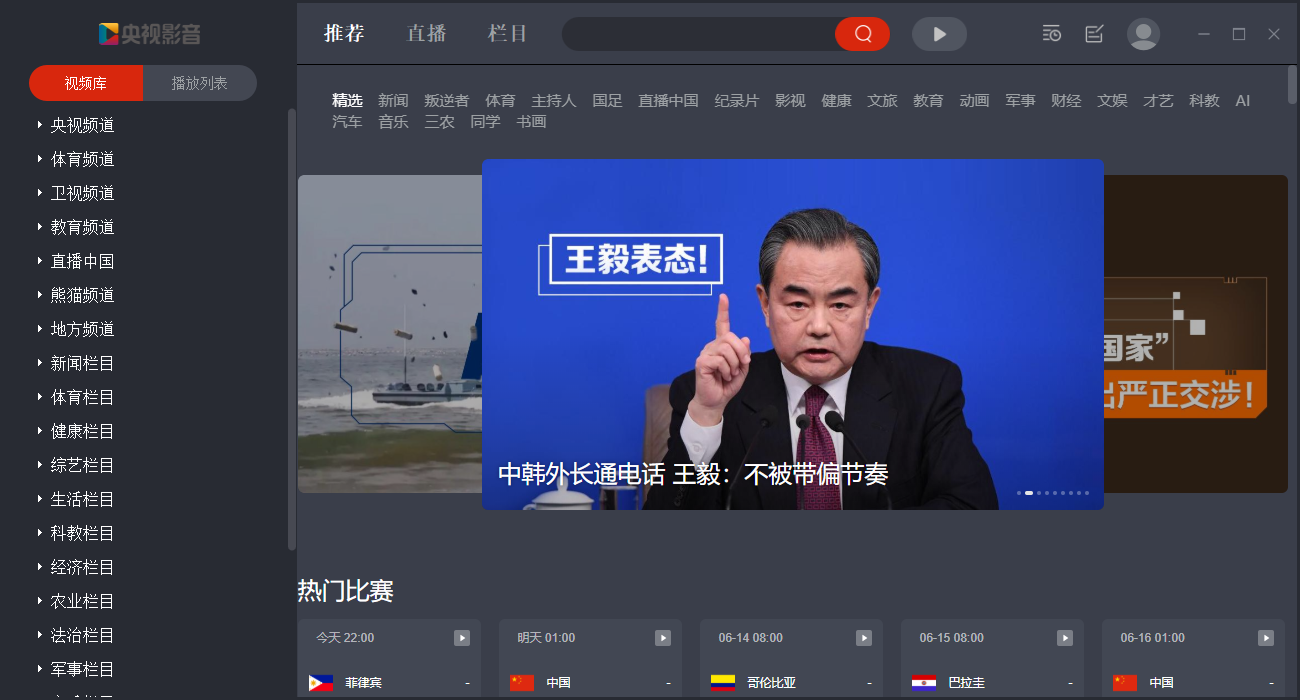Switch sidebar to 视频库 view

coord(86,83)
